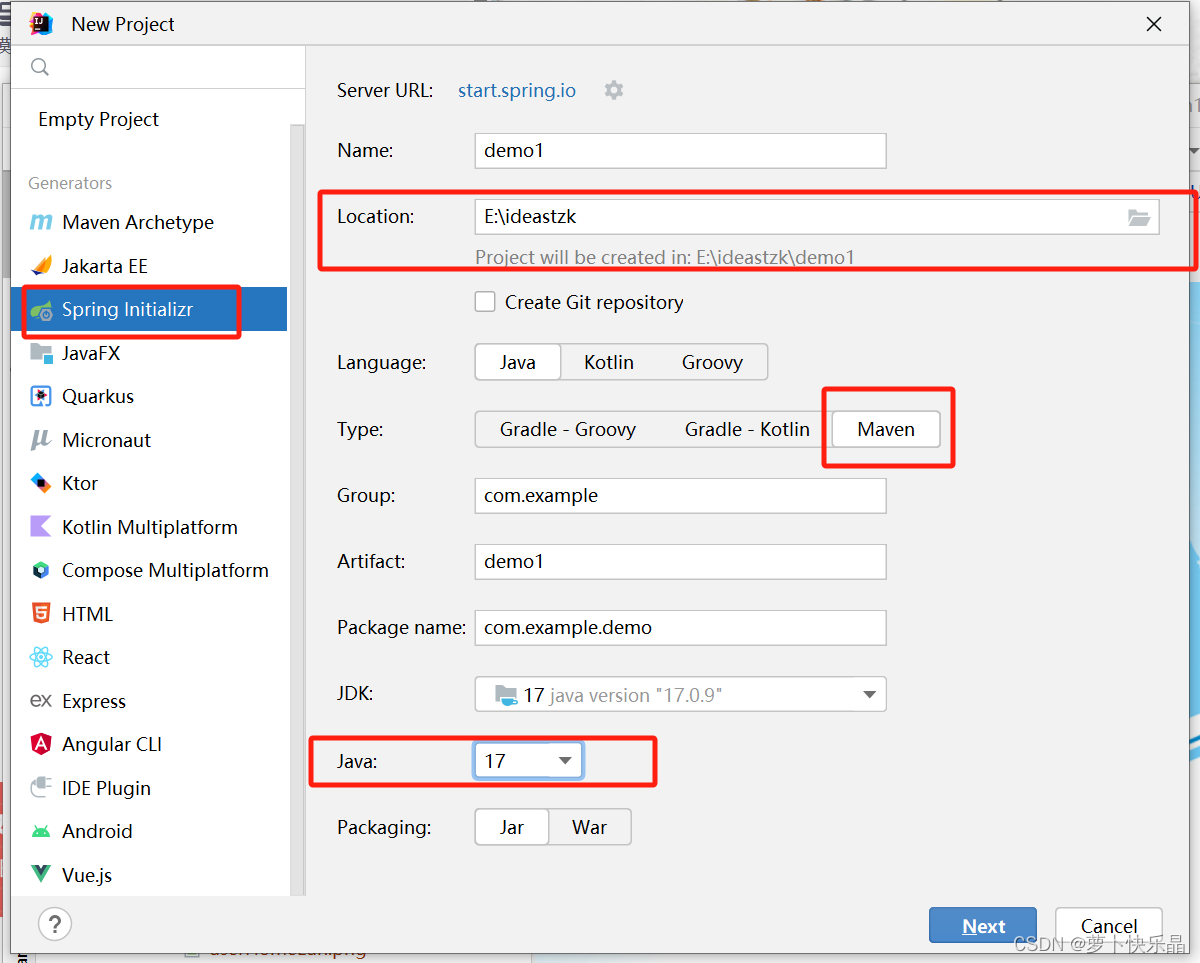1200x963 pixels.
Task: Select Empty Project in sidebar
Action: pos(99,119)
